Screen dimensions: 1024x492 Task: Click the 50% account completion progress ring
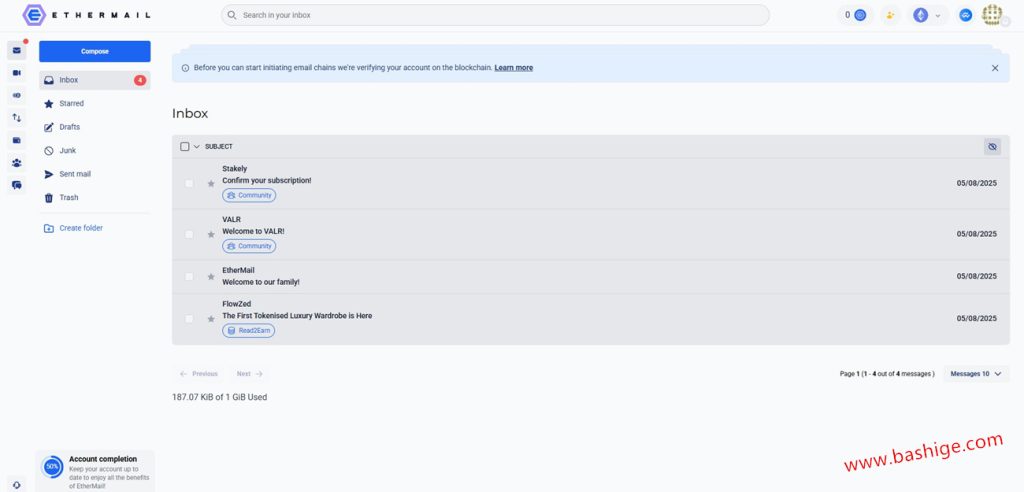coord(52,467)
